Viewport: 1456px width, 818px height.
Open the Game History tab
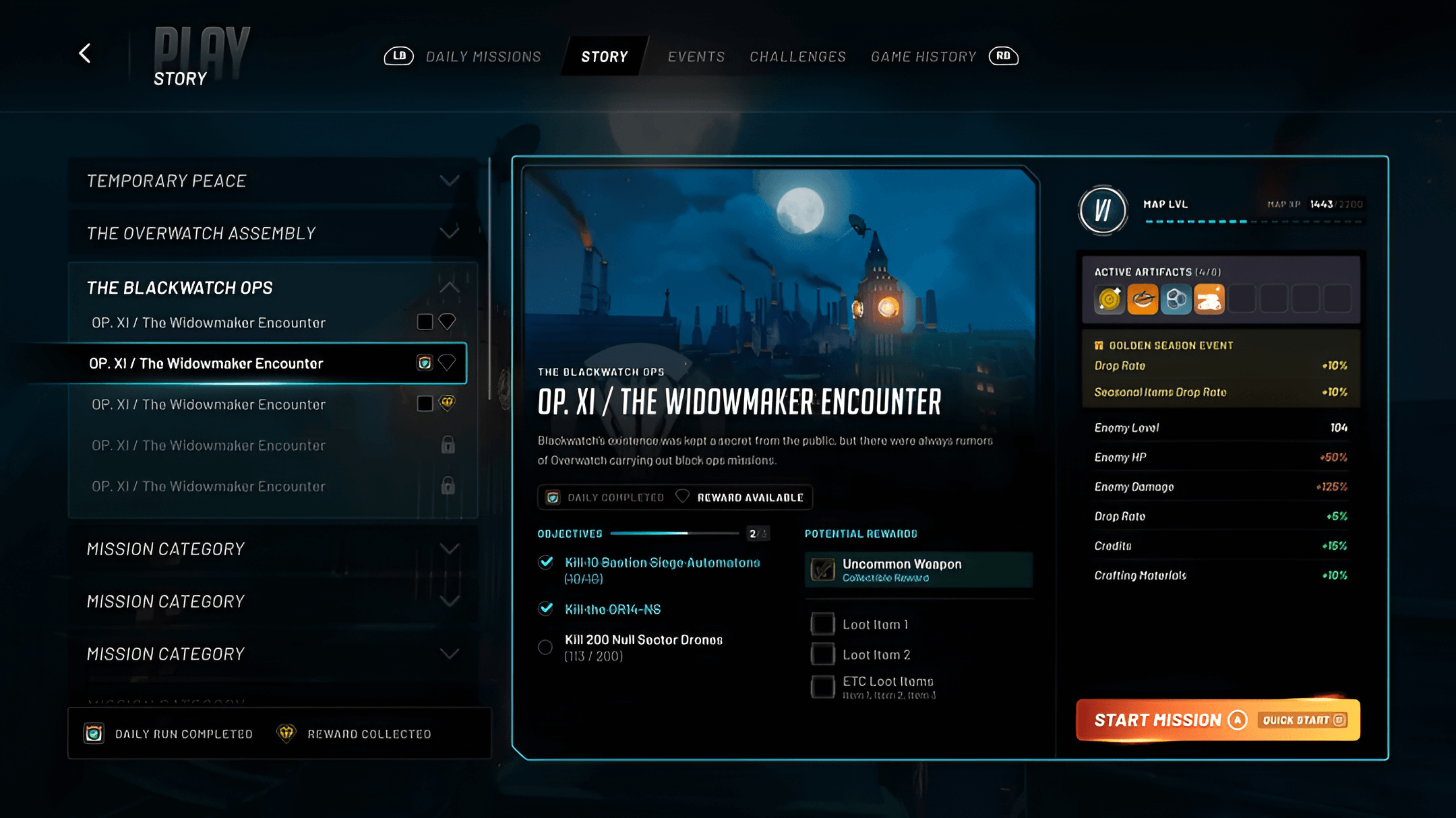click(x=923, y=57)
